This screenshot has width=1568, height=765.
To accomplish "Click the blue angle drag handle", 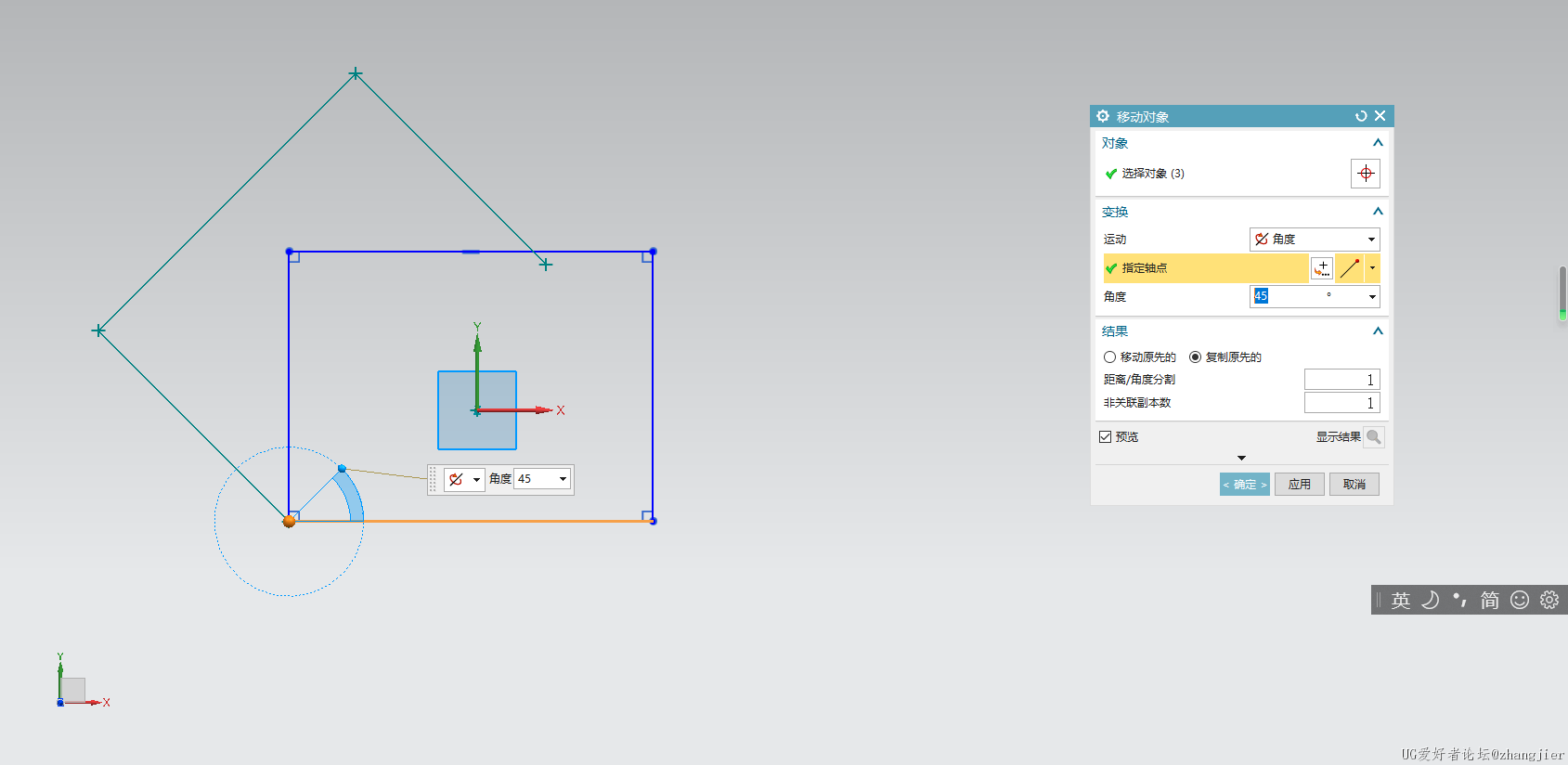I will (342, 469).
